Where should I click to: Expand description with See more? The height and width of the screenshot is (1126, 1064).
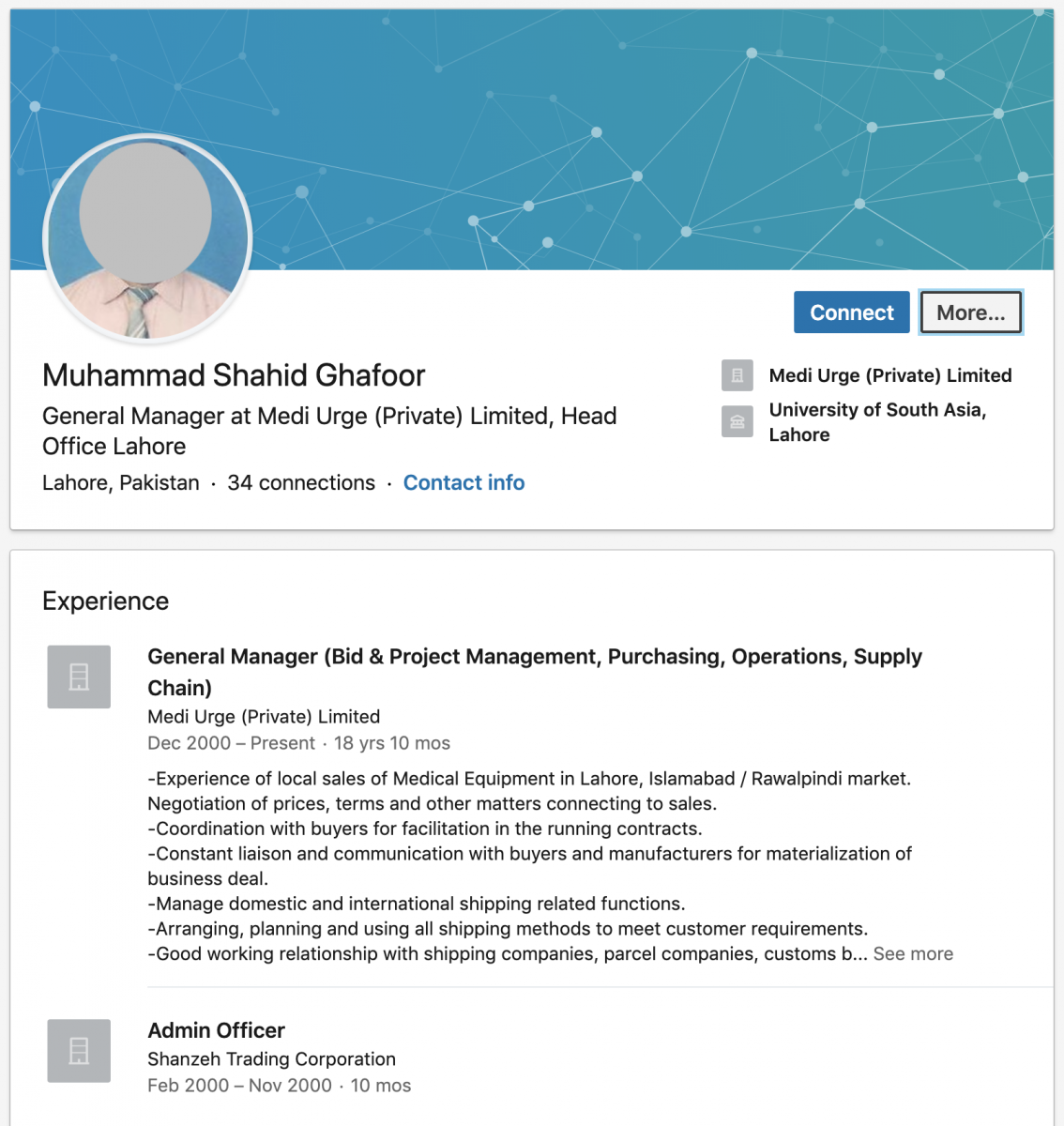[913, 954]
